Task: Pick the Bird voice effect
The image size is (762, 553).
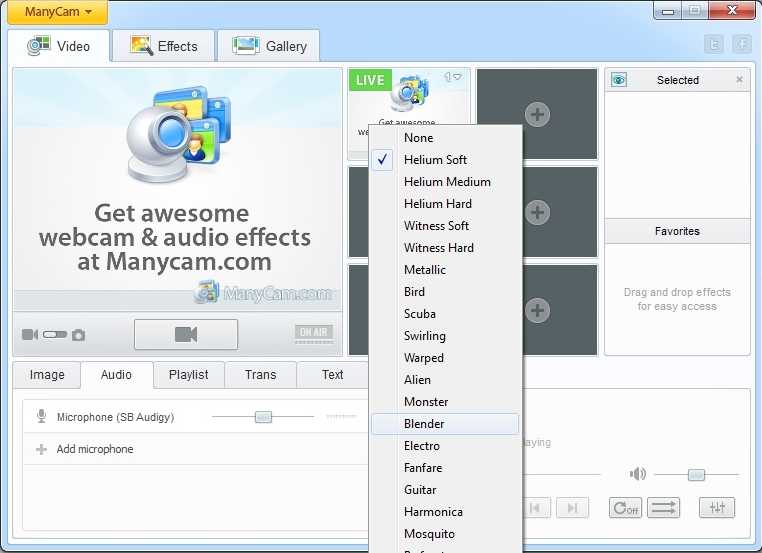Action: [445, 292]
